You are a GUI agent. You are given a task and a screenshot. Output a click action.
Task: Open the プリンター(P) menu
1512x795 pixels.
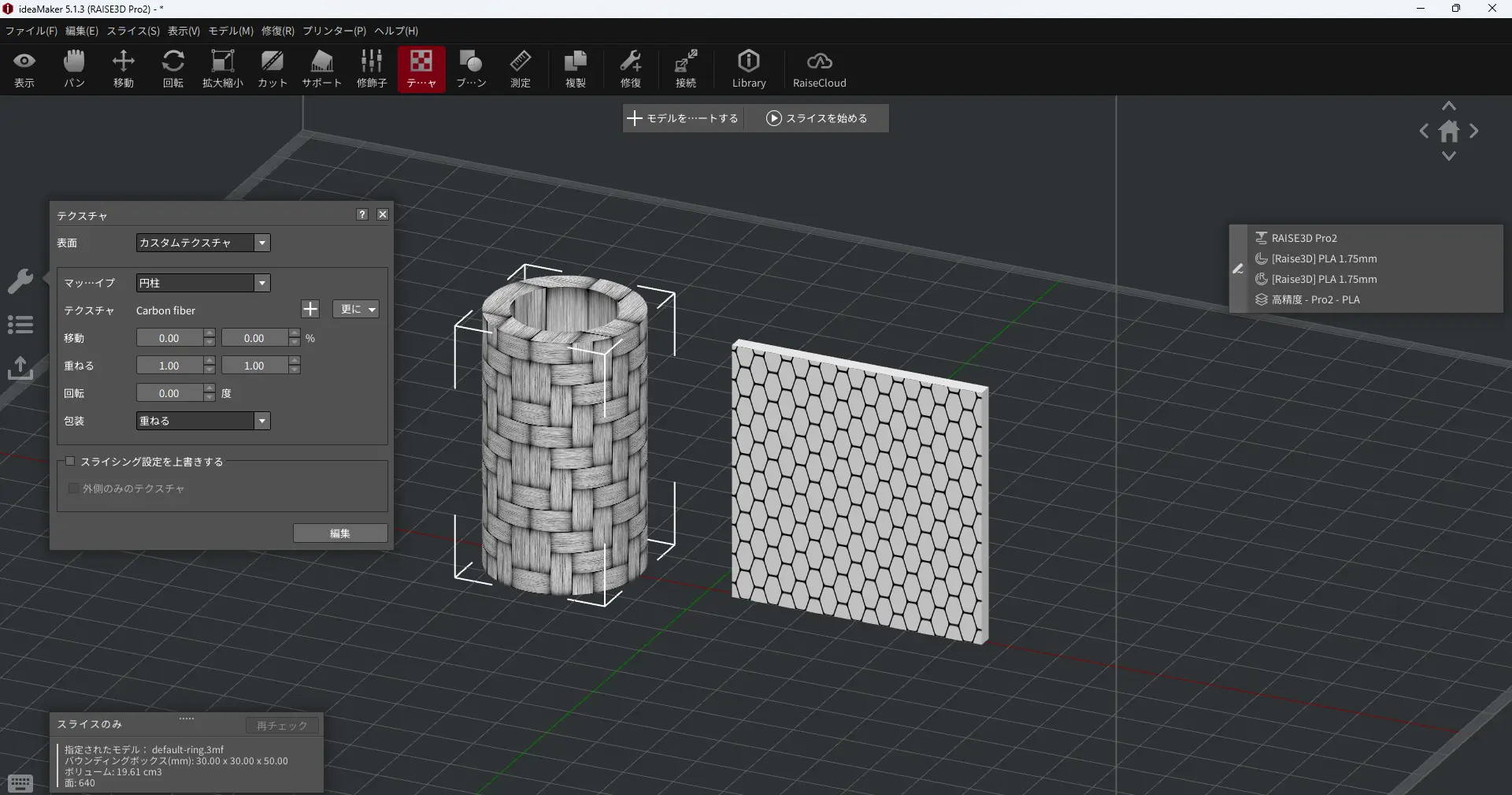(334, 31)
